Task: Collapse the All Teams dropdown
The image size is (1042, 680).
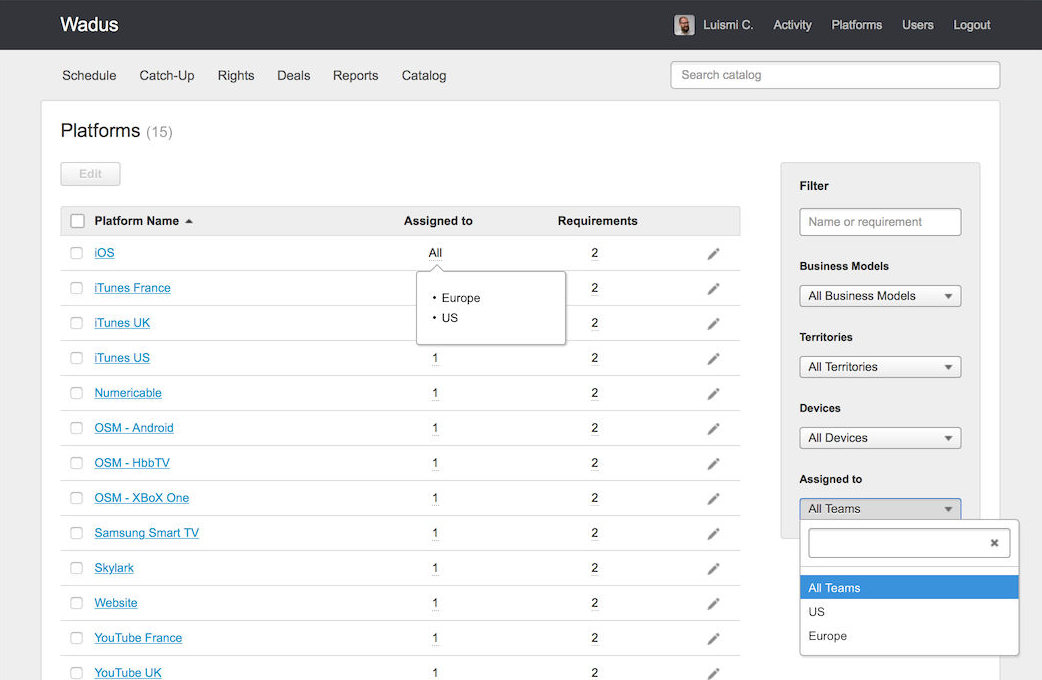Action: [x=880, y=509]
